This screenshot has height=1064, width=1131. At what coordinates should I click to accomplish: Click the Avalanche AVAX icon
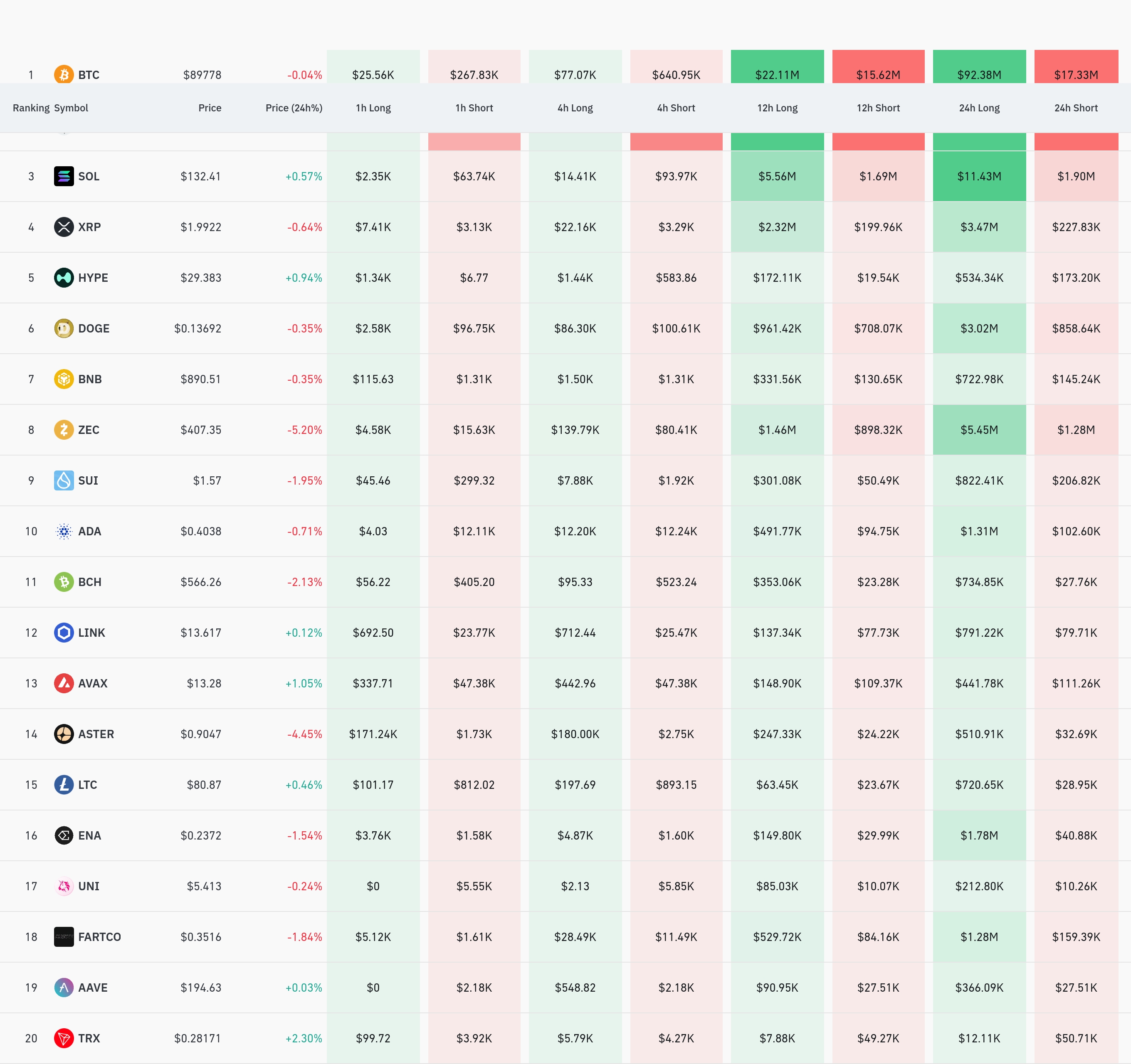point(64,683)
